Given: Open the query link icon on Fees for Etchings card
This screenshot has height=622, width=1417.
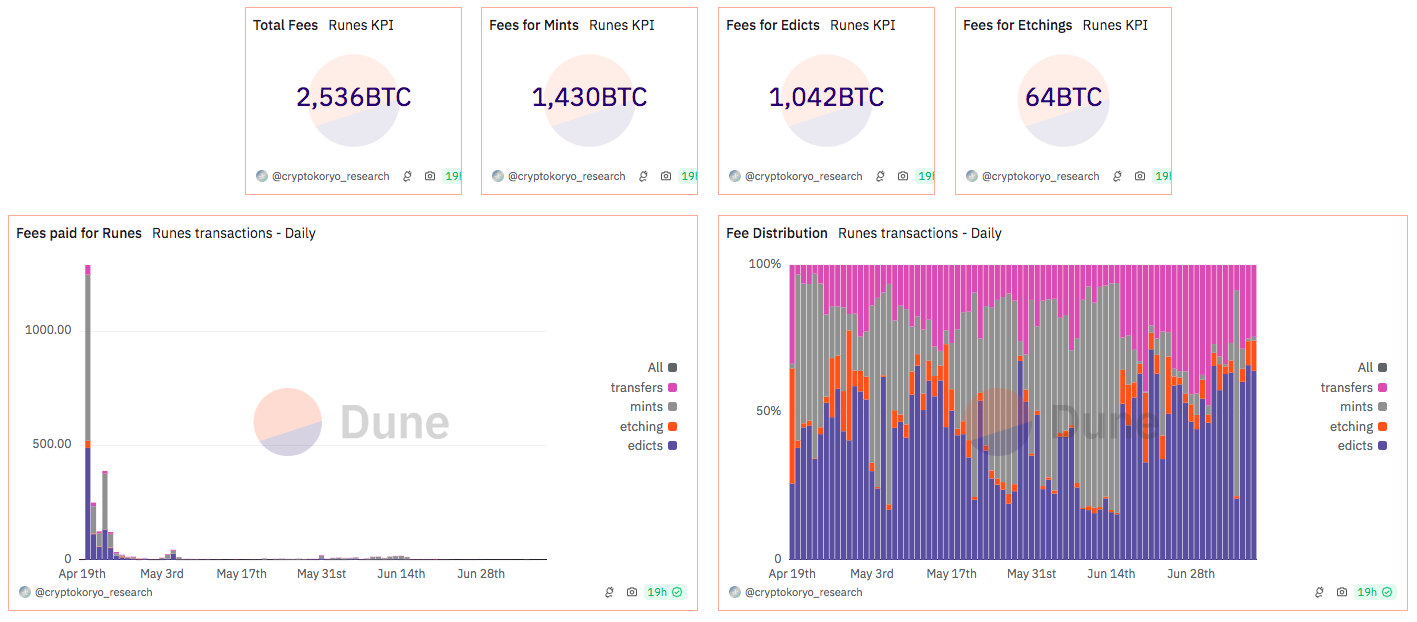Looking at the screenshot, I should pos(1117,176).
